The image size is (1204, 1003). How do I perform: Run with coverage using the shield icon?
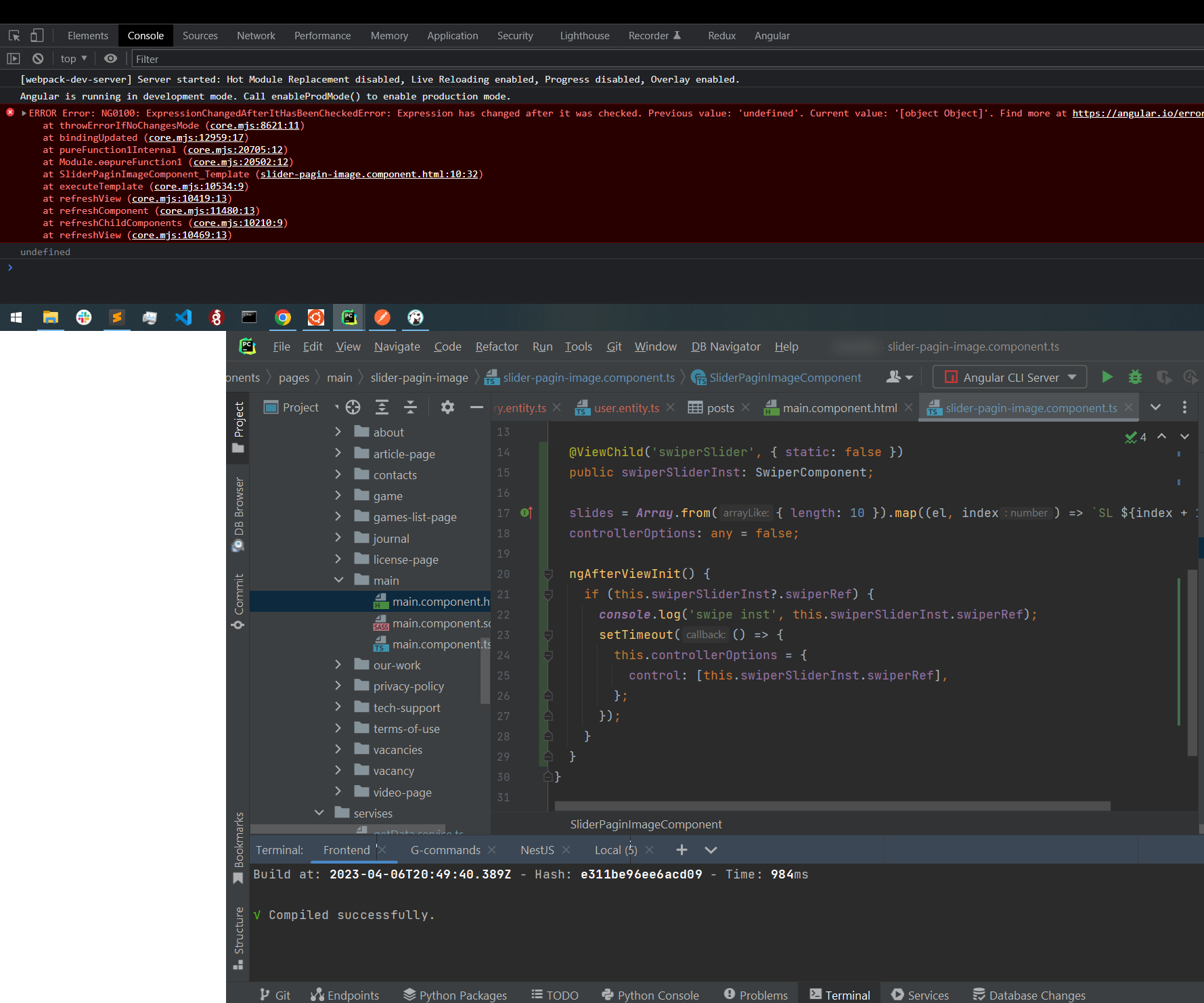pos(1163,377)
